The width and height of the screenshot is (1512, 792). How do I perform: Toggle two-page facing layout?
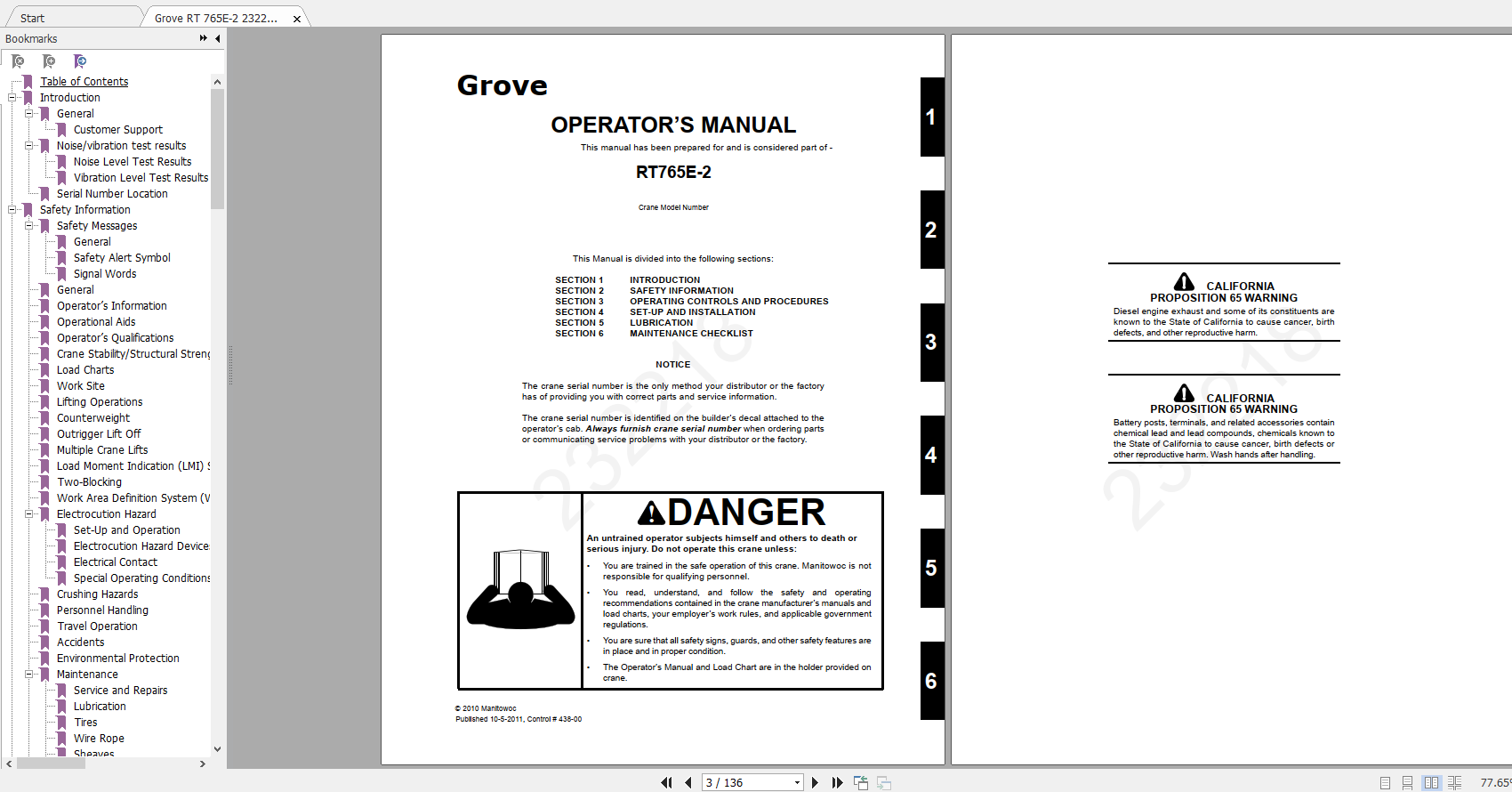1431,783
